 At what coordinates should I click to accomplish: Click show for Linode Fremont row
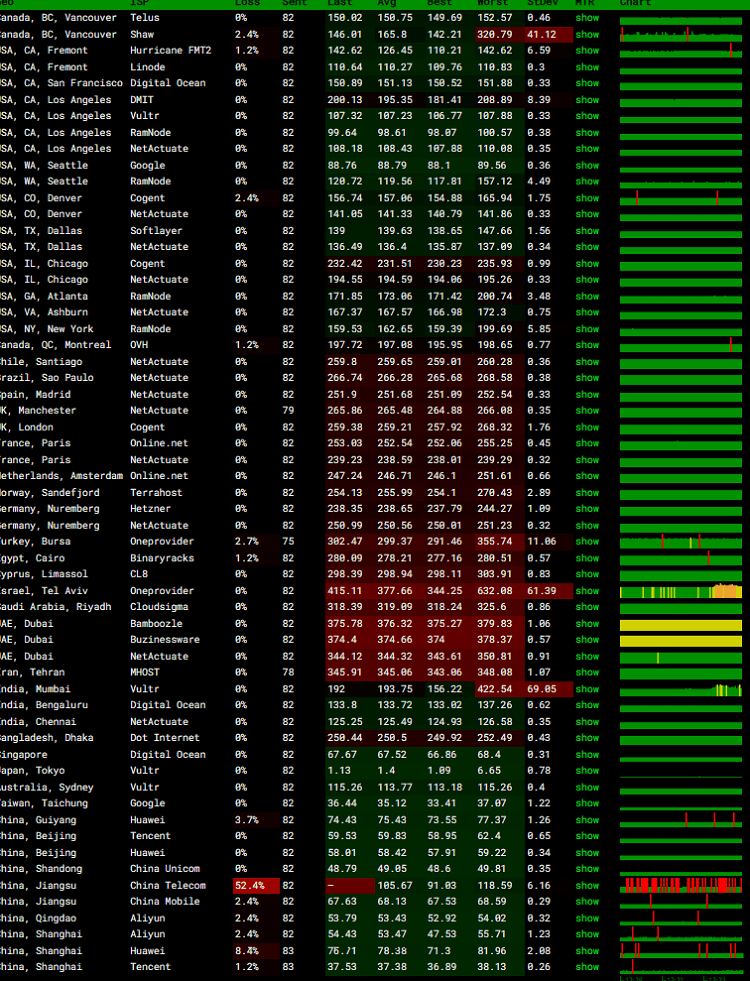coord(587,67)
